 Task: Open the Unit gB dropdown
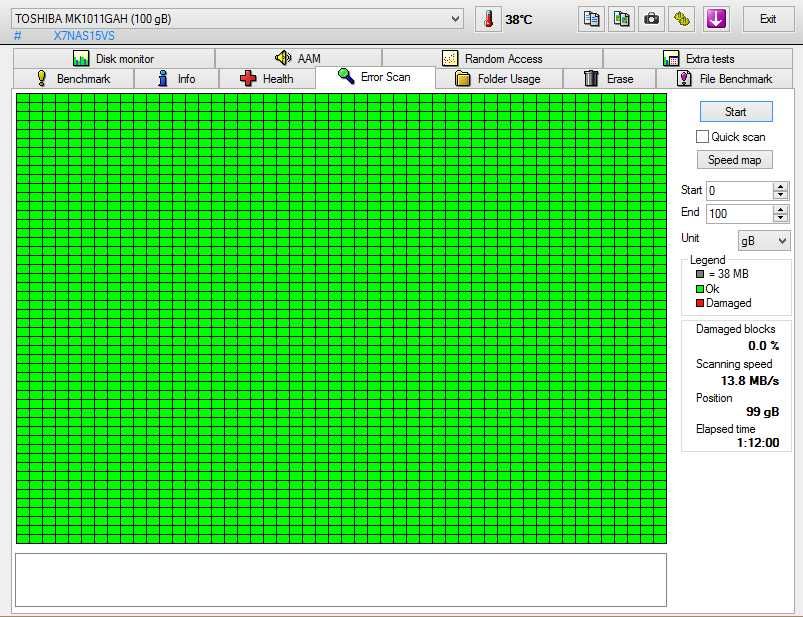pos(763,241)
